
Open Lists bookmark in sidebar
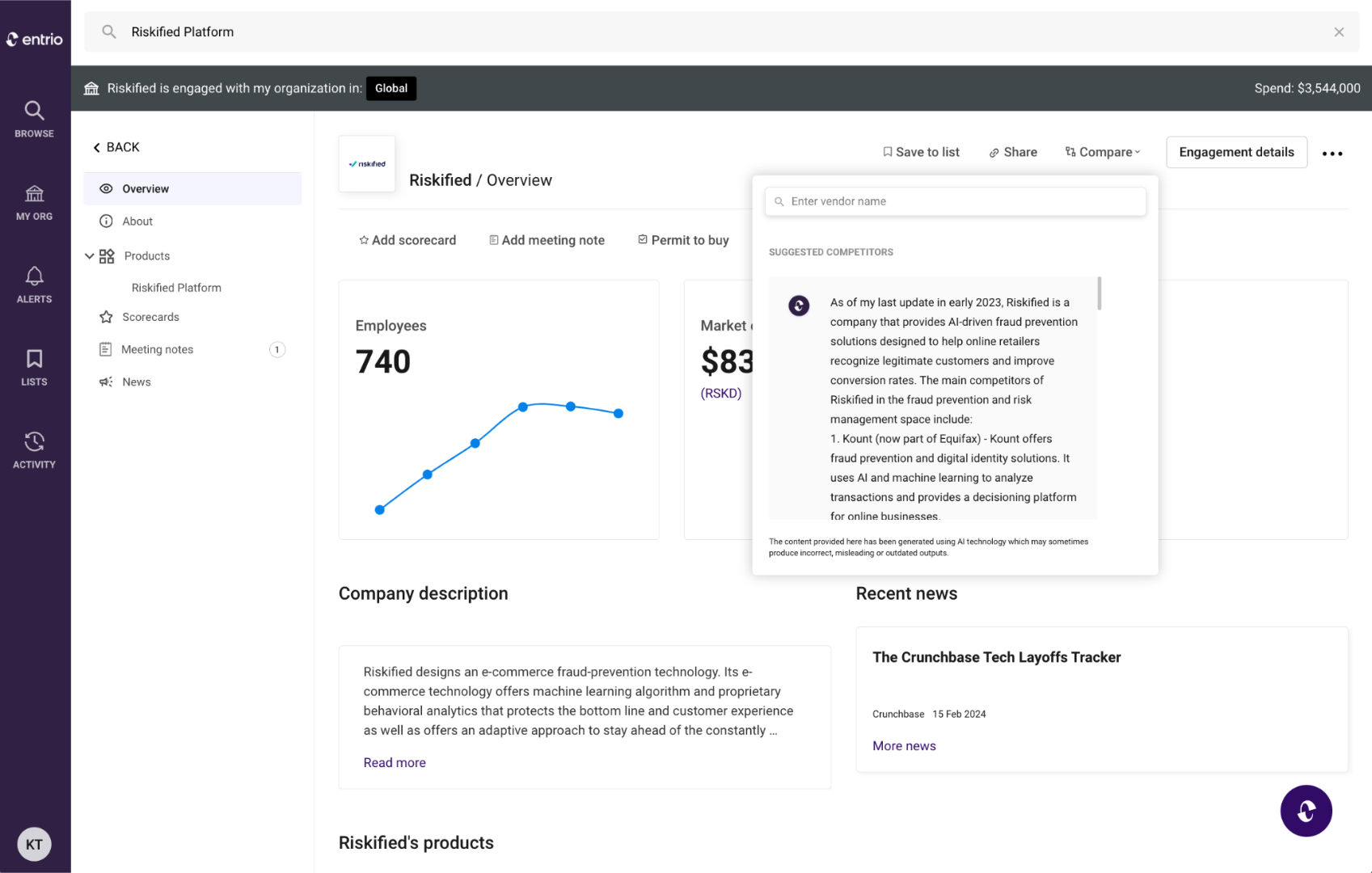click(34, 367)
